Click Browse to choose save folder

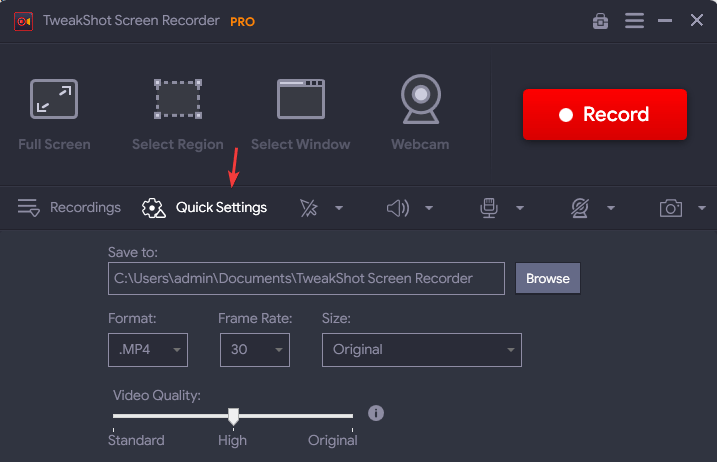[548, 278]
